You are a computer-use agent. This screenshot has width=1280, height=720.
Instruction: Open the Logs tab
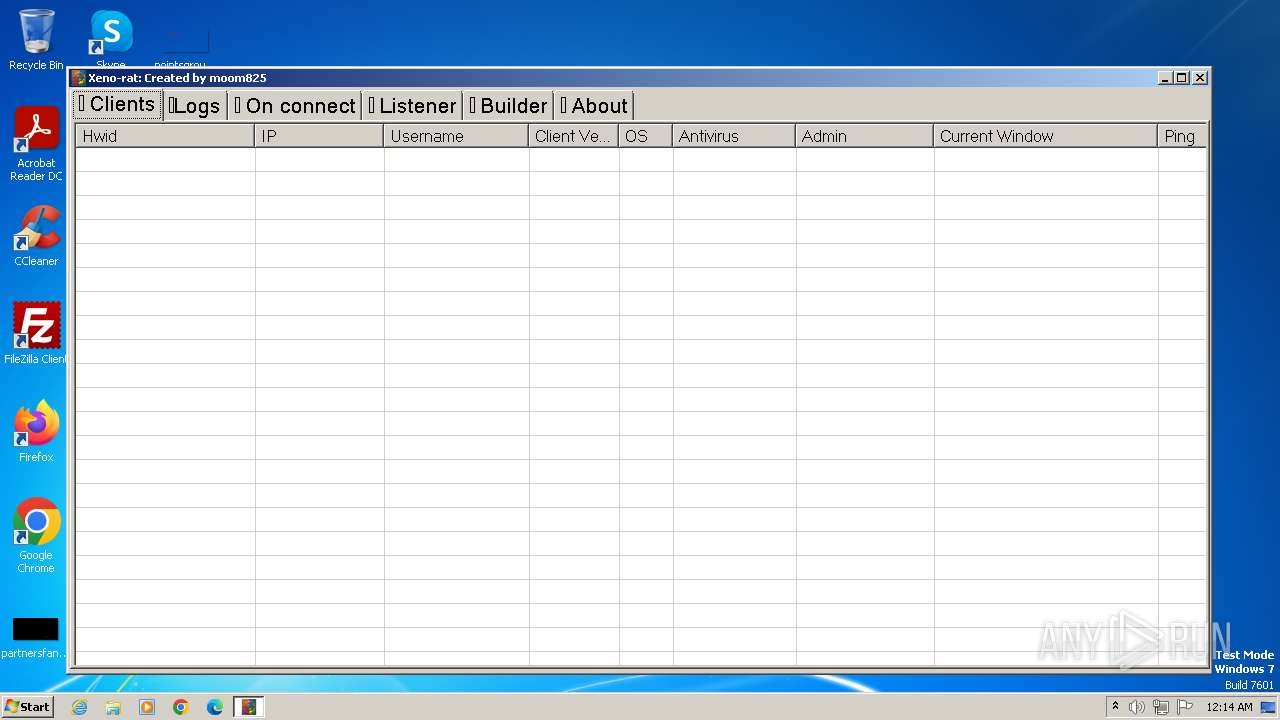coord(194,106)
